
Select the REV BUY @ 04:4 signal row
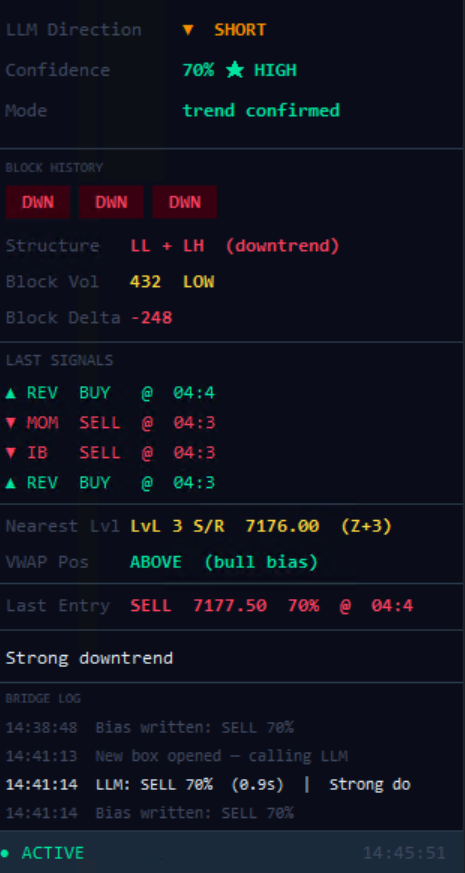(110, 393)
